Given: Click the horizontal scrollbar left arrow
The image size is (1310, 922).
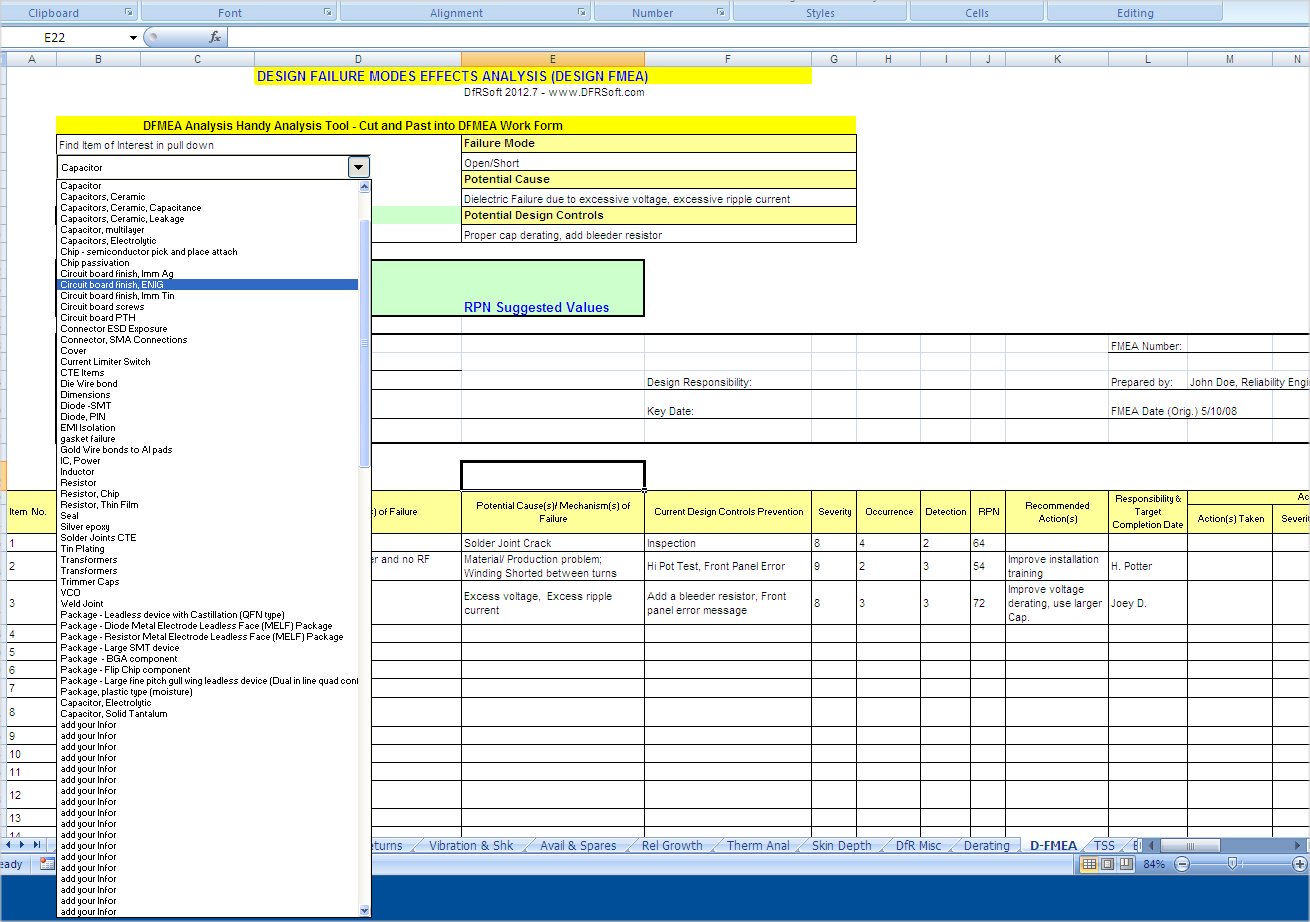Looking at the screenshot, I should (x=1151, y=845).
